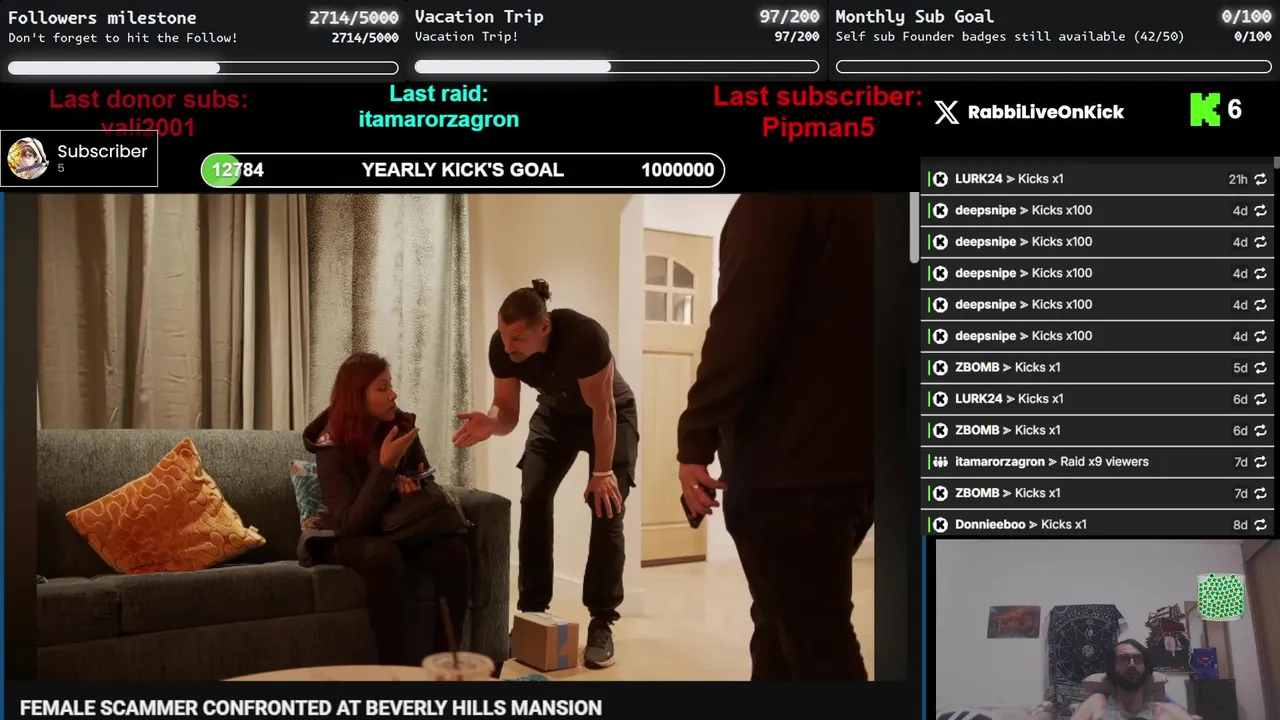Click the green Kick logo icon
This screenshot has width=1280, height=720.
click(x=1205, y=110)
